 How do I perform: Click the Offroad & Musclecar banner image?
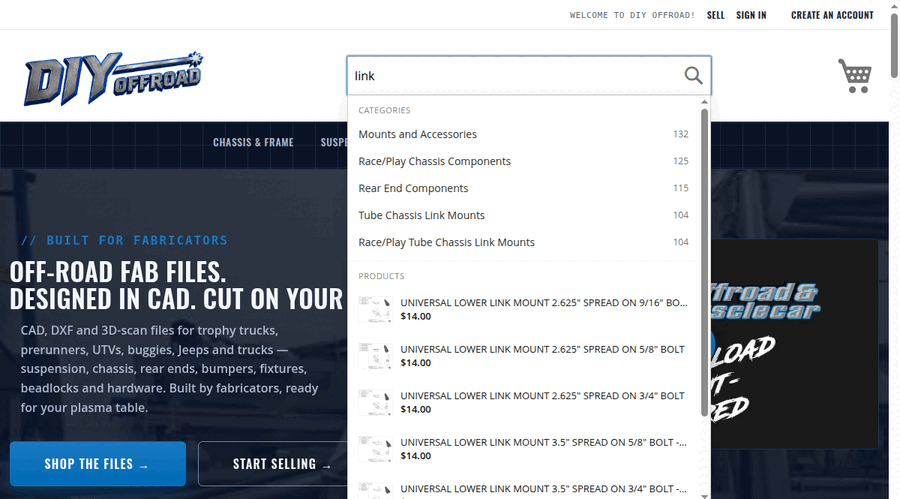tap(794, 343)
